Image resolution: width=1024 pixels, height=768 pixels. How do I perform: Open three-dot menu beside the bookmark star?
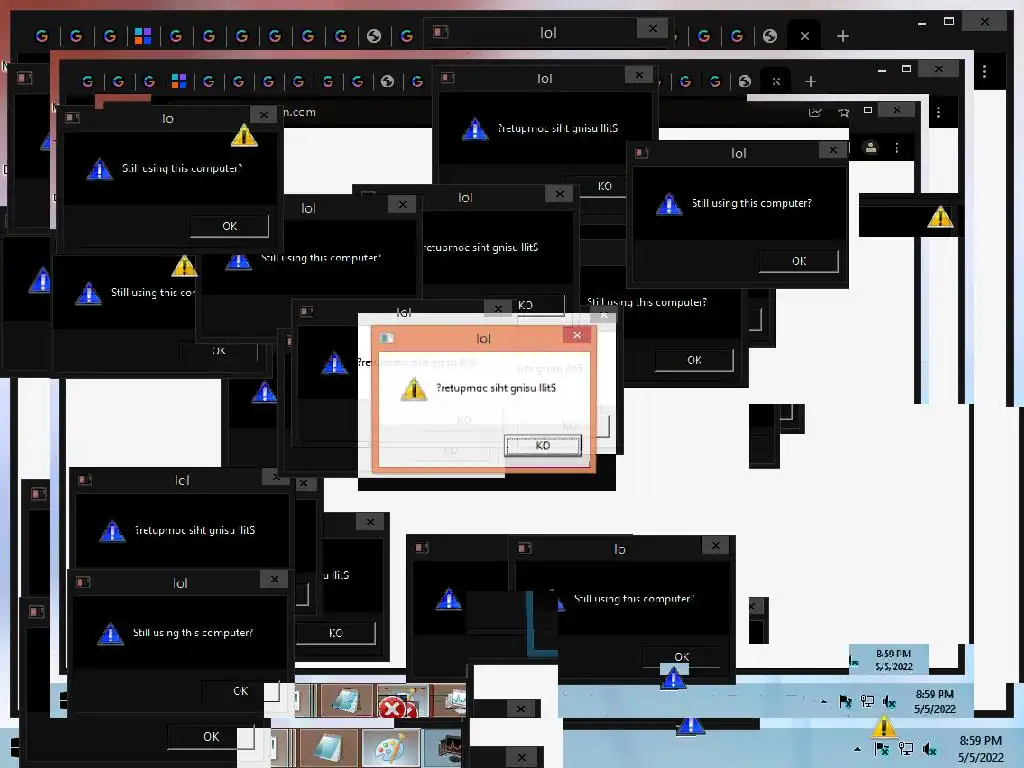coord(938,112)
